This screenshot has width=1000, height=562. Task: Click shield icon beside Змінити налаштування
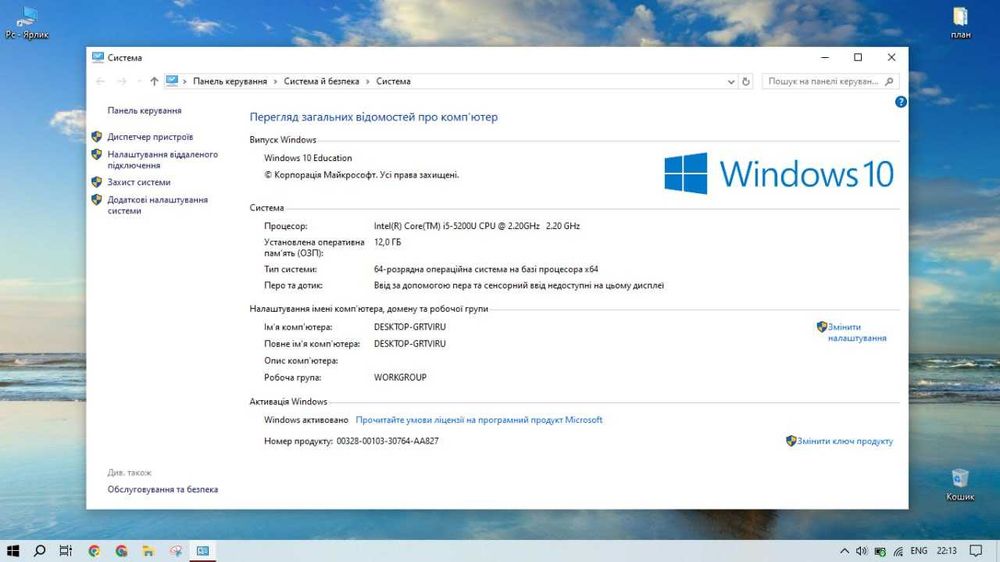[x=821, y=327]
